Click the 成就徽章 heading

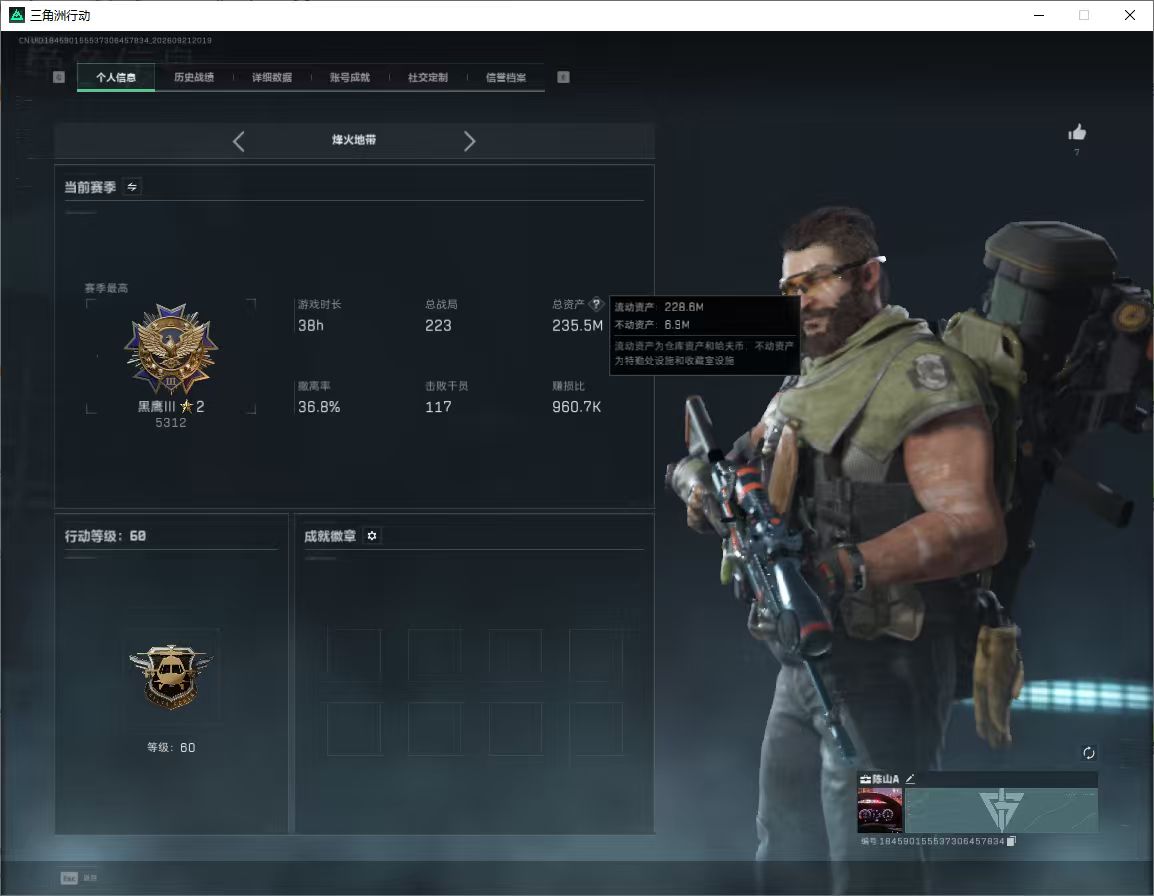330,536
